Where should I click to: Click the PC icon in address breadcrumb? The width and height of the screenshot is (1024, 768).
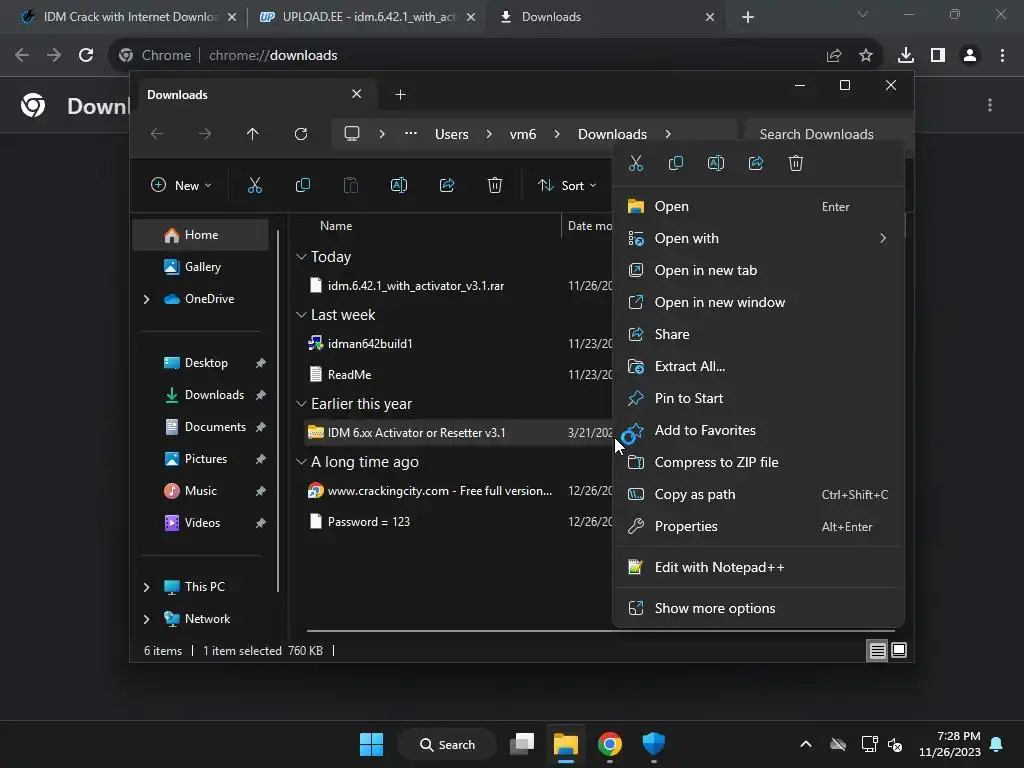pyautogui.click(x=352, y=134)
